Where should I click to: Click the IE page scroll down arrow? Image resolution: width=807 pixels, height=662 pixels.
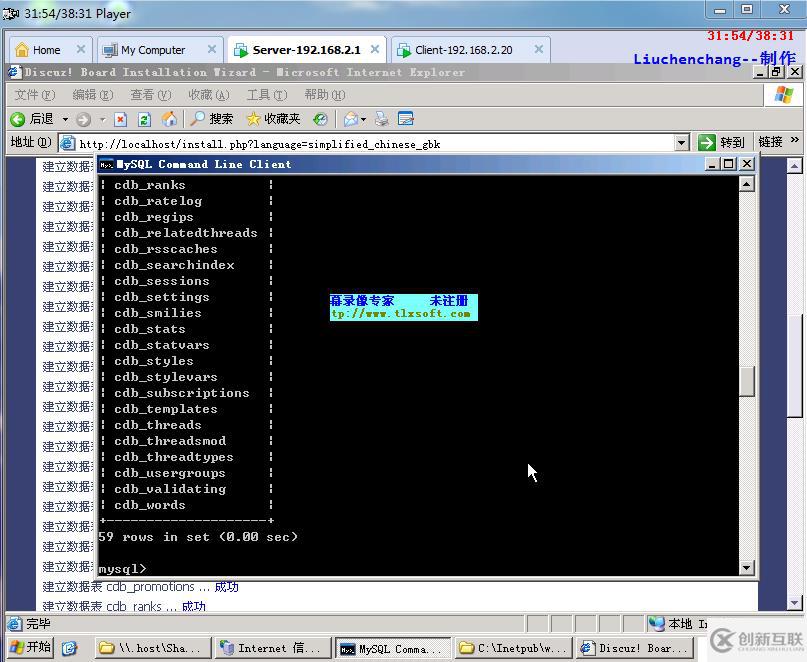click(x=795, y=602)
